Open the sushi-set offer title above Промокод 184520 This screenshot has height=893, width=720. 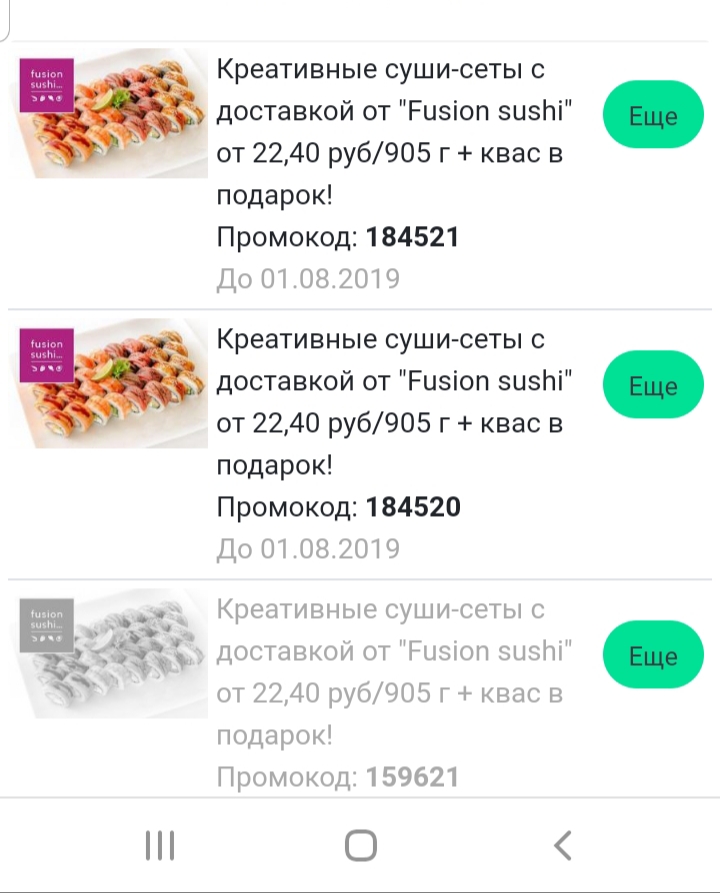pyautogui.click(x=394, y=403)
